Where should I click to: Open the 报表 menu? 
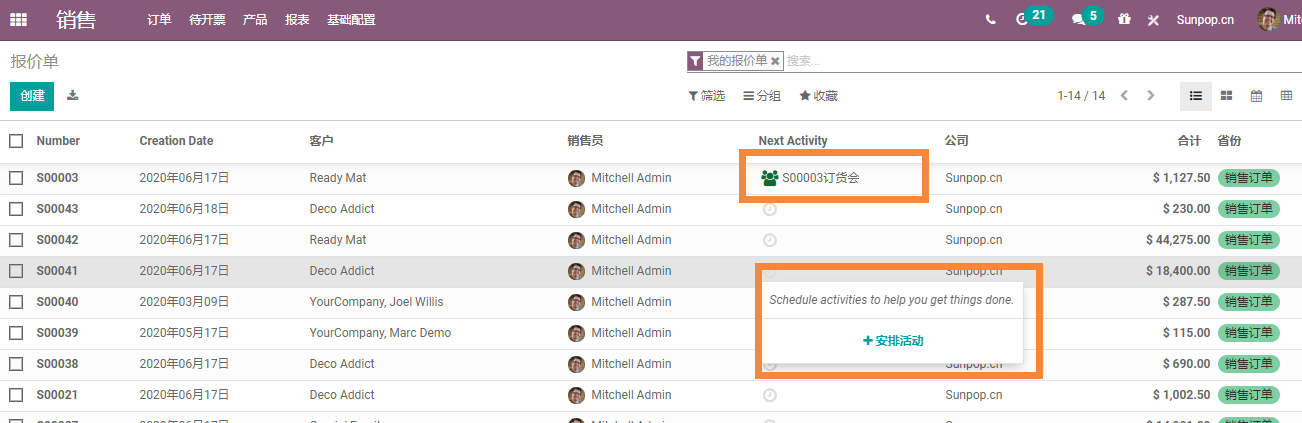click(297, 20)
